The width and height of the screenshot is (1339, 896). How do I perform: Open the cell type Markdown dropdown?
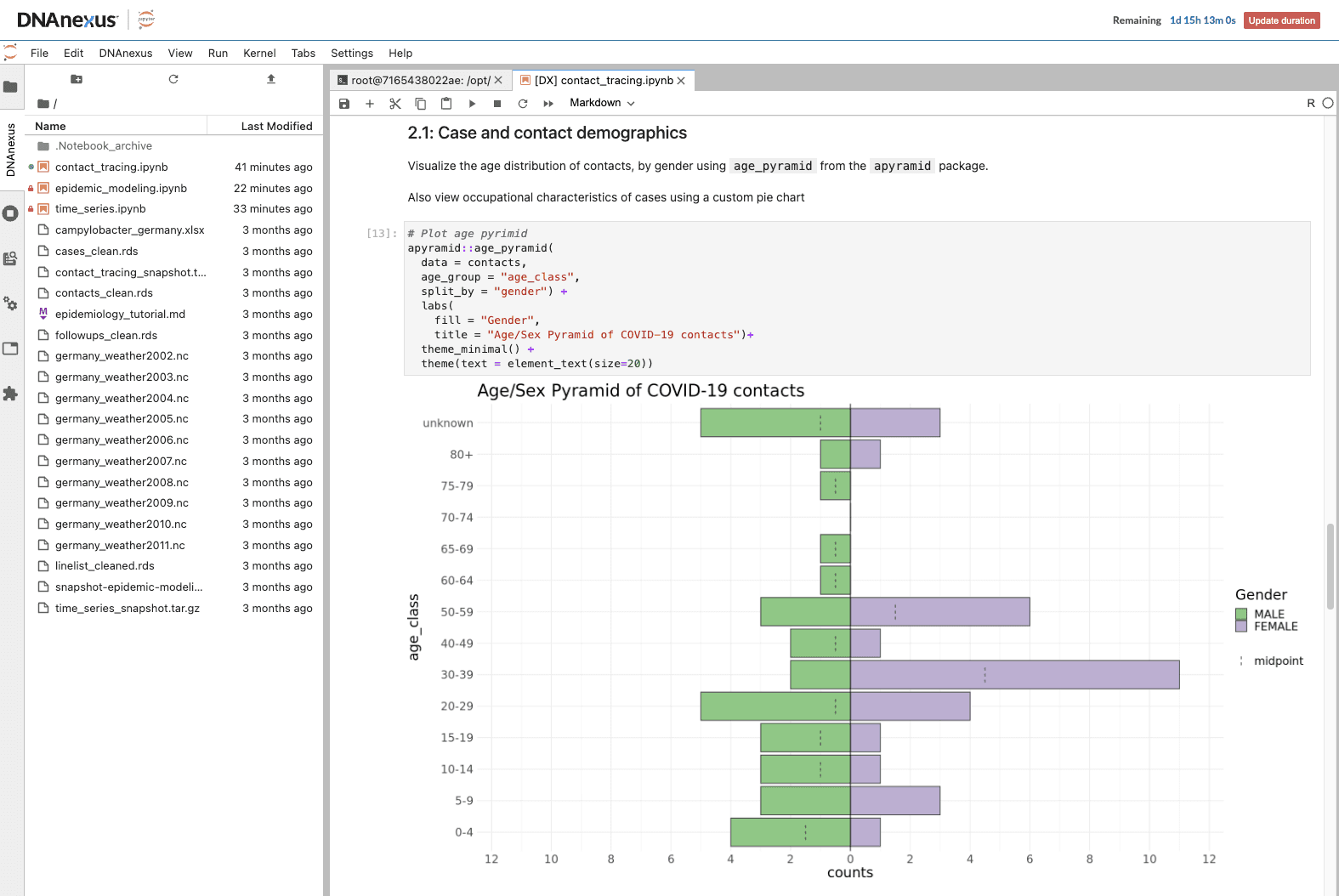point(602,103)
